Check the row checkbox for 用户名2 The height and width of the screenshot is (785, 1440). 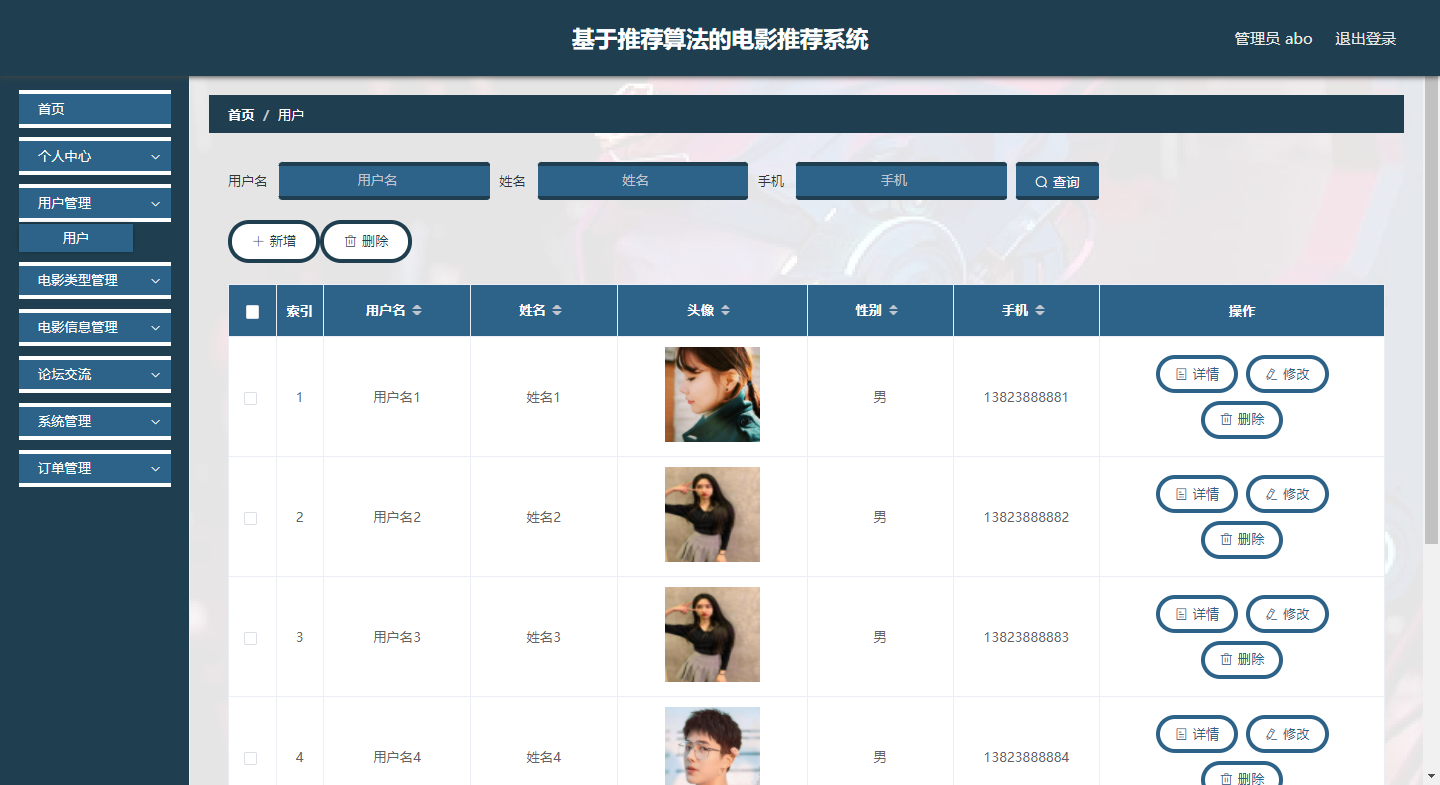(x=251, y=517)
